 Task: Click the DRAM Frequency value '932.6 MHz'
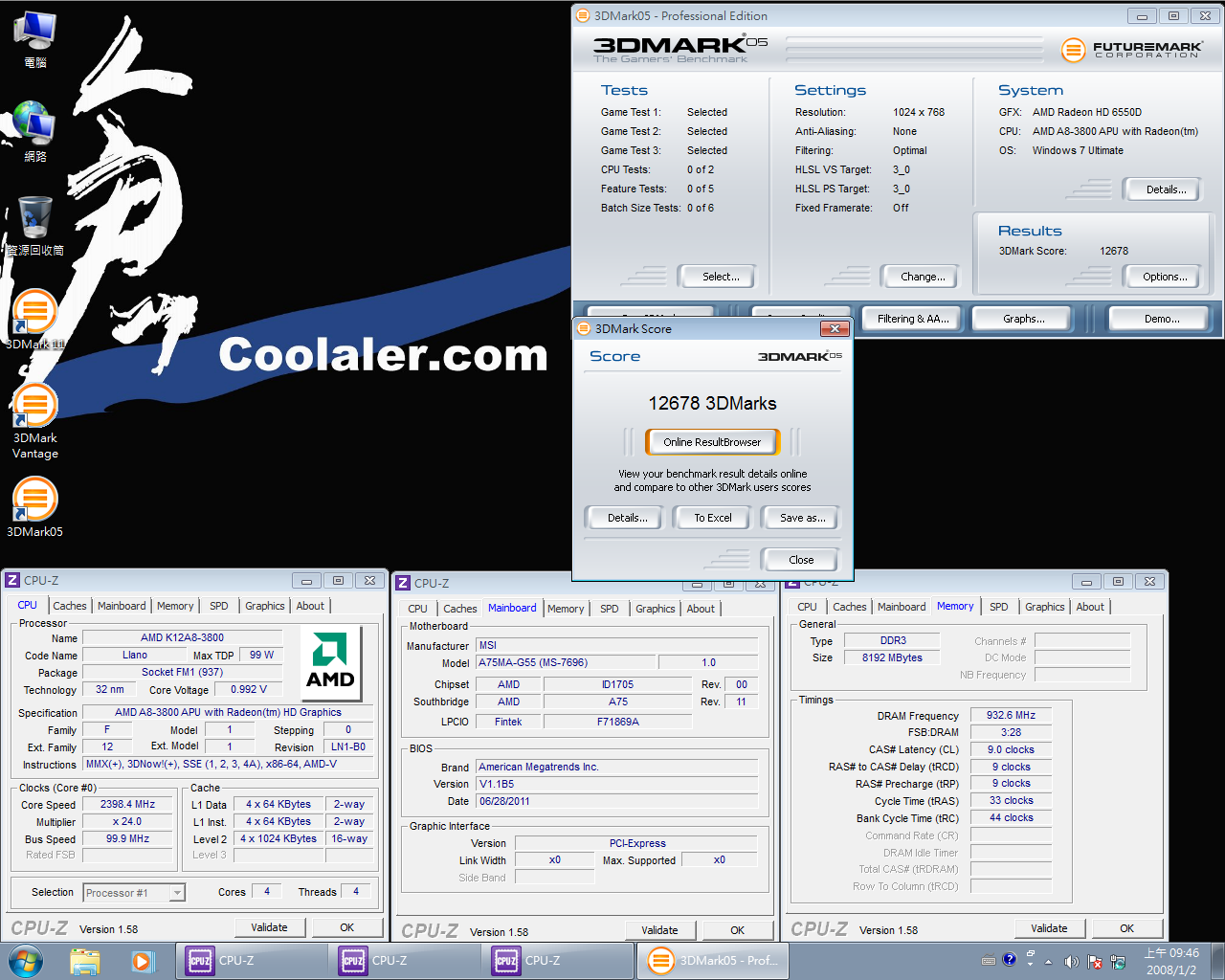(x=1012, y=715)
